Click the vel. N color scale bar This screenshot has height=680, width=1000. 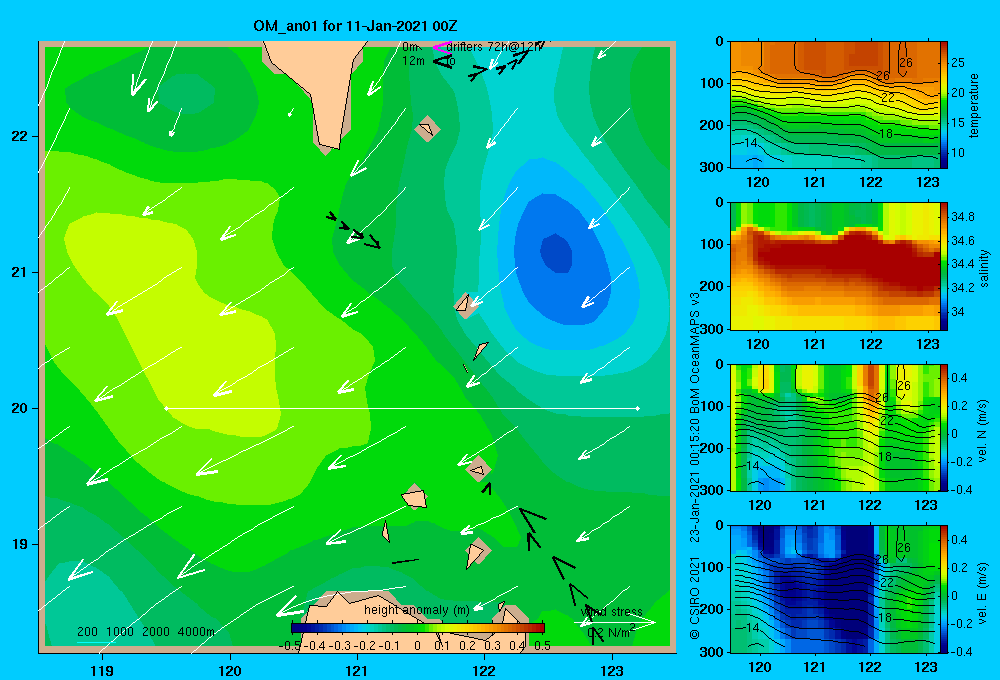click(944, 427)
